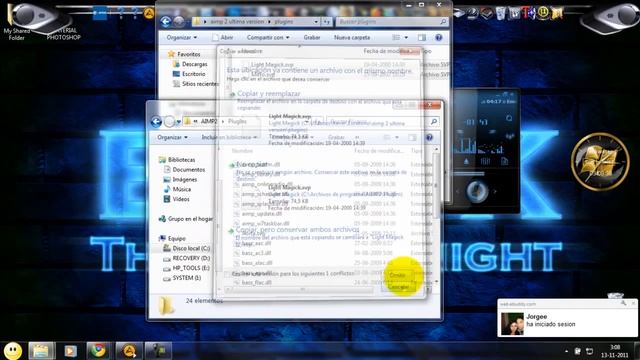Open the My Shared Folder desktop icon
Image resolution: width=640 pixels, height=360 pixels.
(x=18, y=22)
